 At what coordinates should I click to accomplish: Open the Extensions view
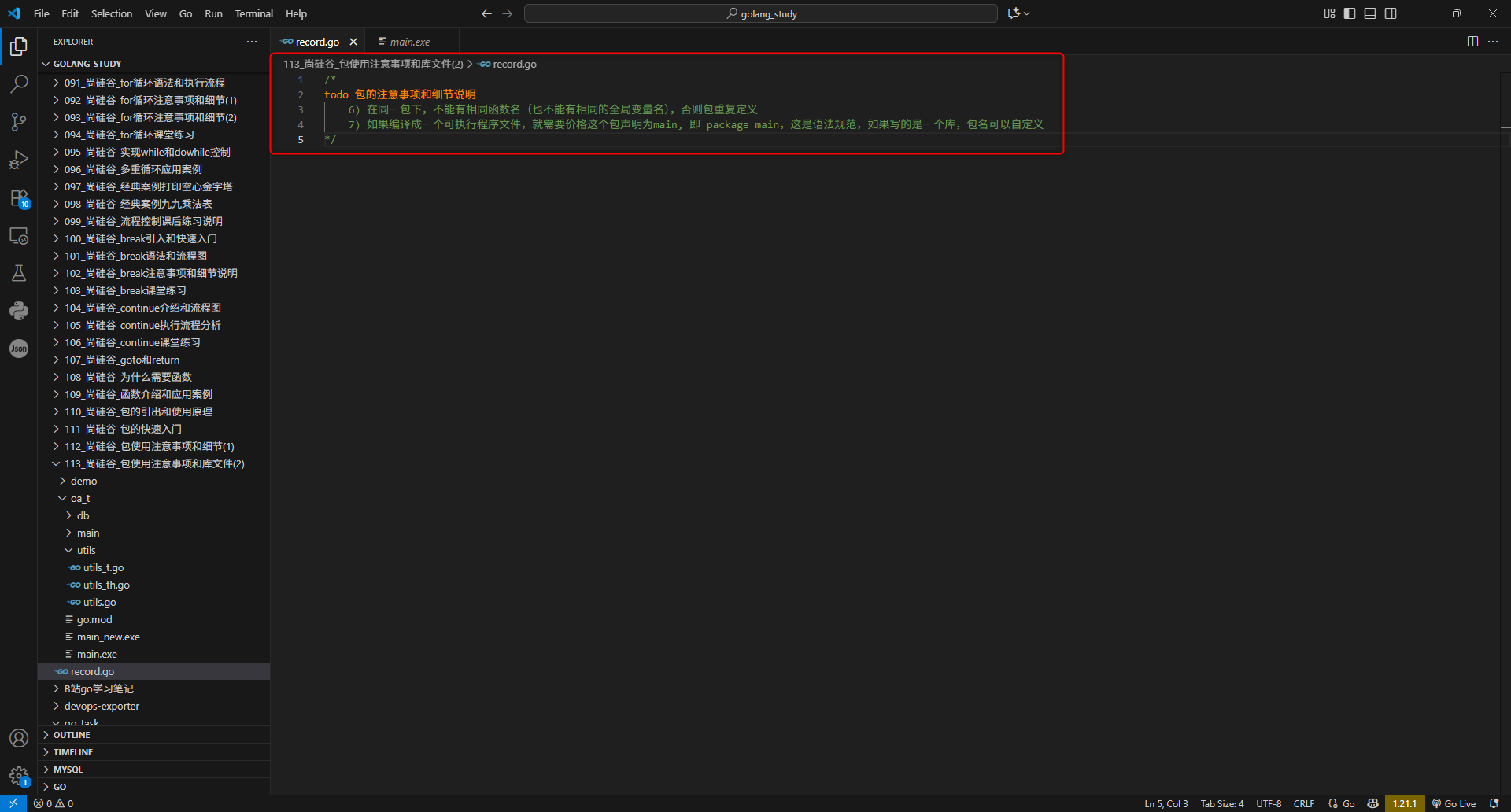click(x=19, y=197)
